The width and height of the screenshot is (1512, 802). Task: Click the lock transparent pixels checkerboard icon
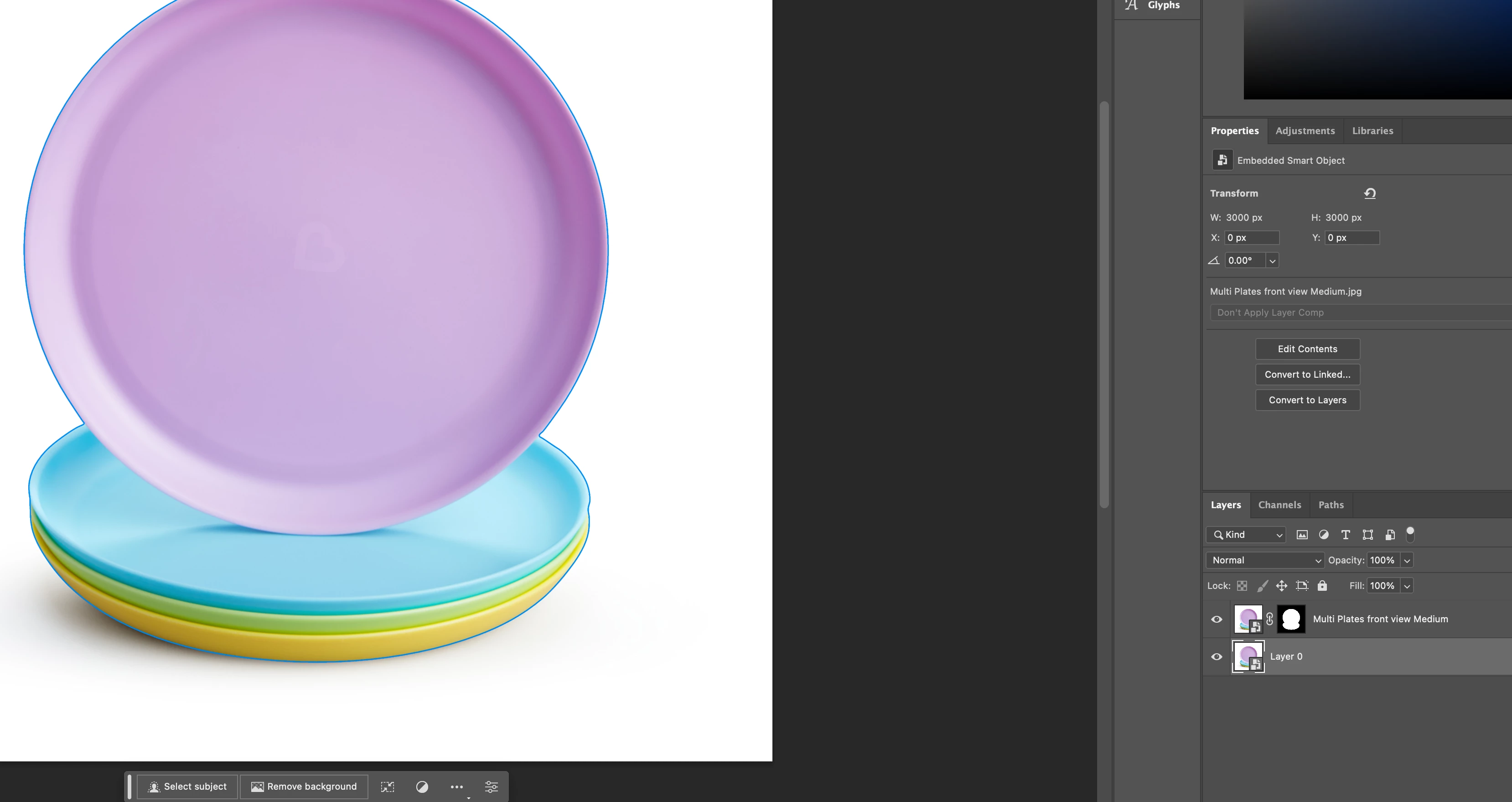pos(1242,585)
